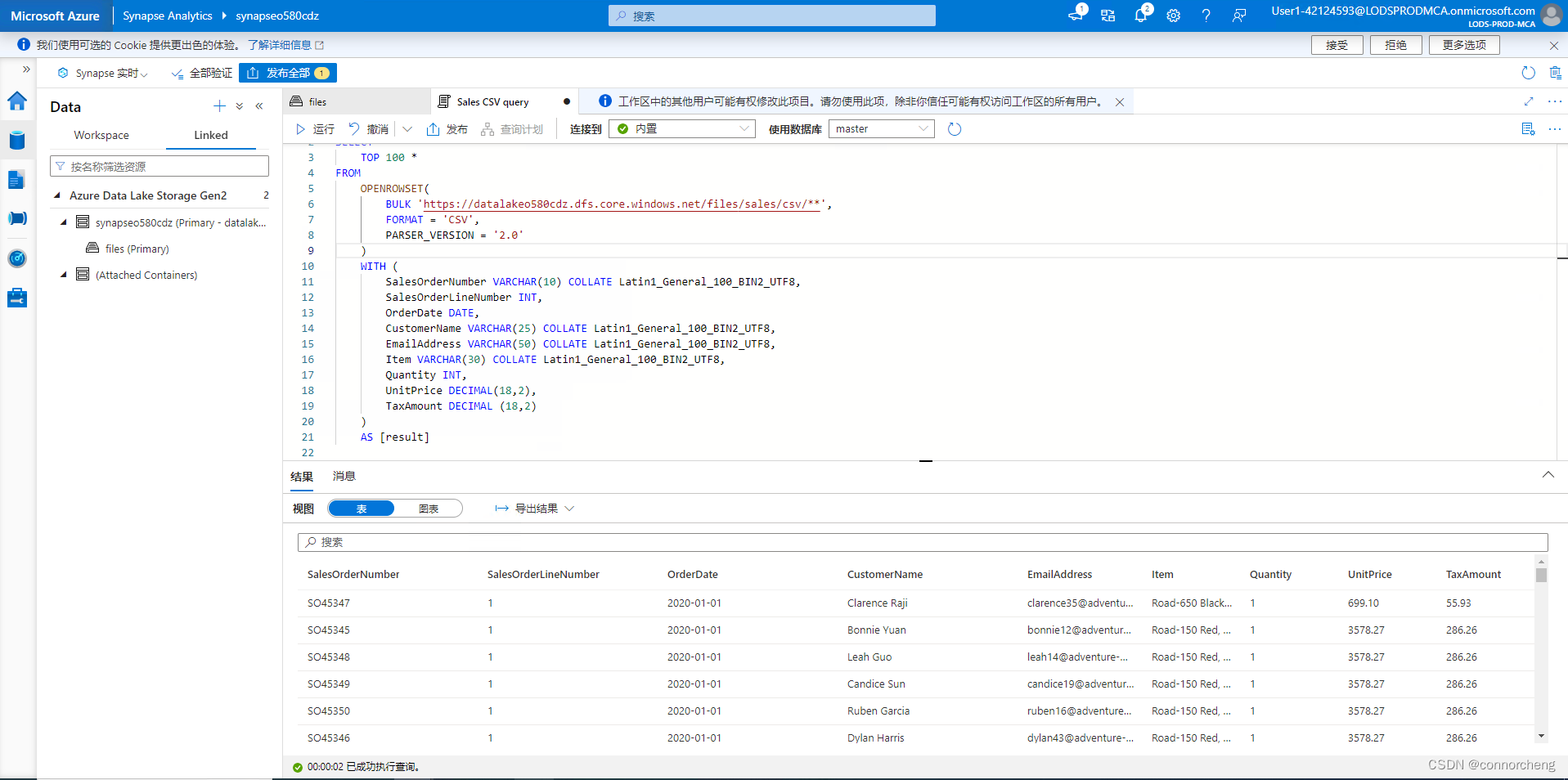This screenshot has width=1568, height=780.
Task: Open the Home hub icon in sidebar
Action: coord(17,101)
